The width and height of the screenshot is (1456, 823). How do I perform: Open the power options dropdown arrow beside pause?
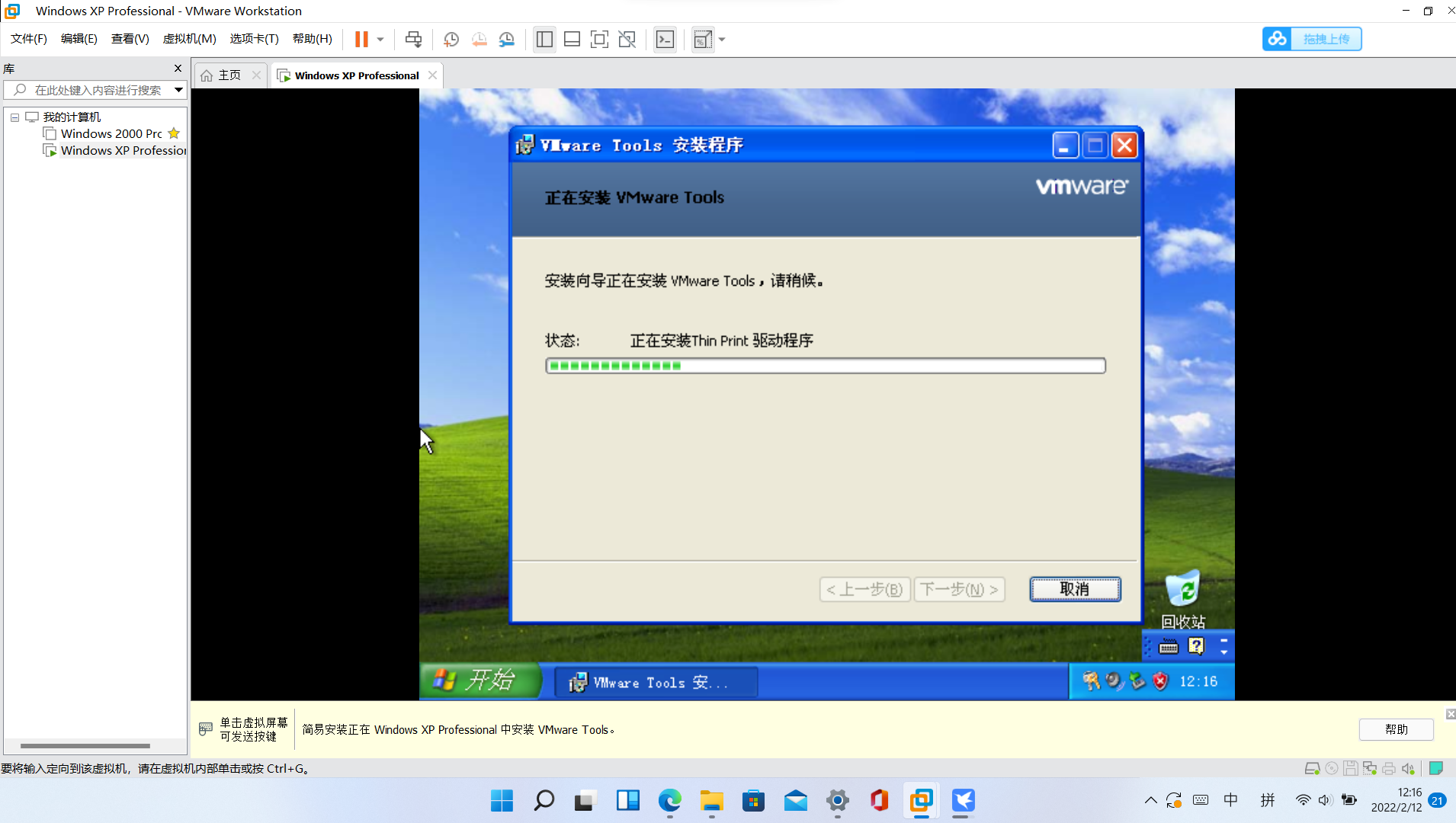[x=380, y=39]
